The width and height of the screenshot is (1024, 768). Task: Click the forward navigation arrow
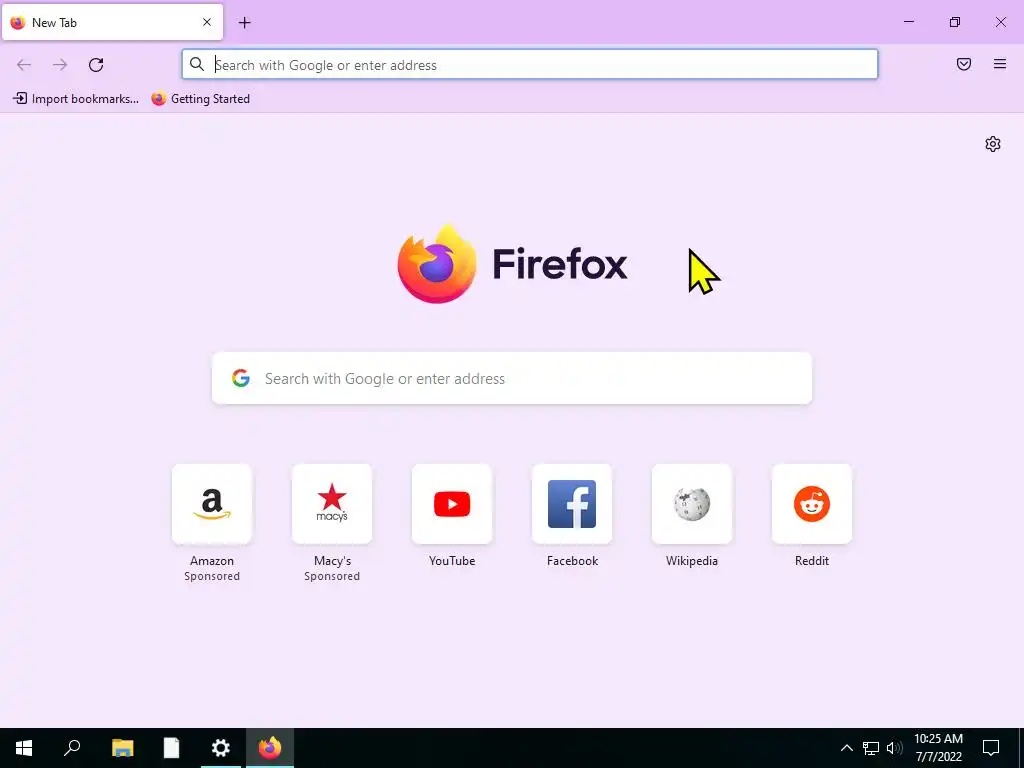60,65
